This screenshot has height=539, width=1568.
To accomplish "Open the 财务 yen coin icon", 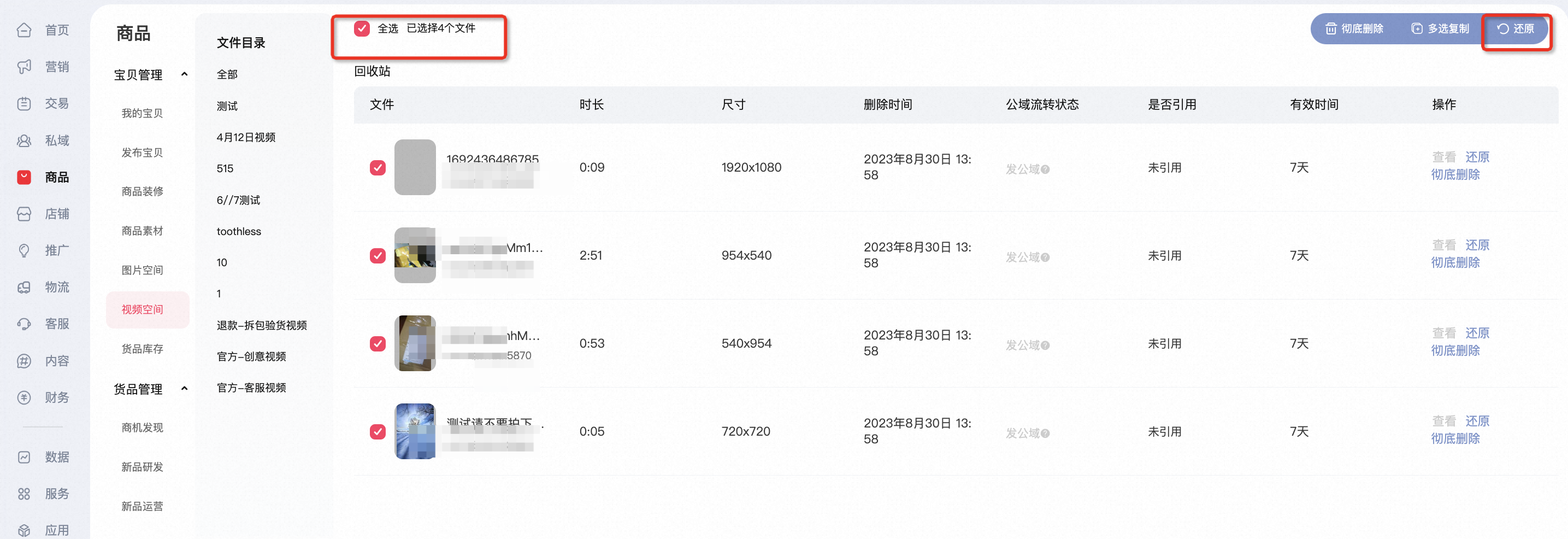I will (x=23, y=398).
